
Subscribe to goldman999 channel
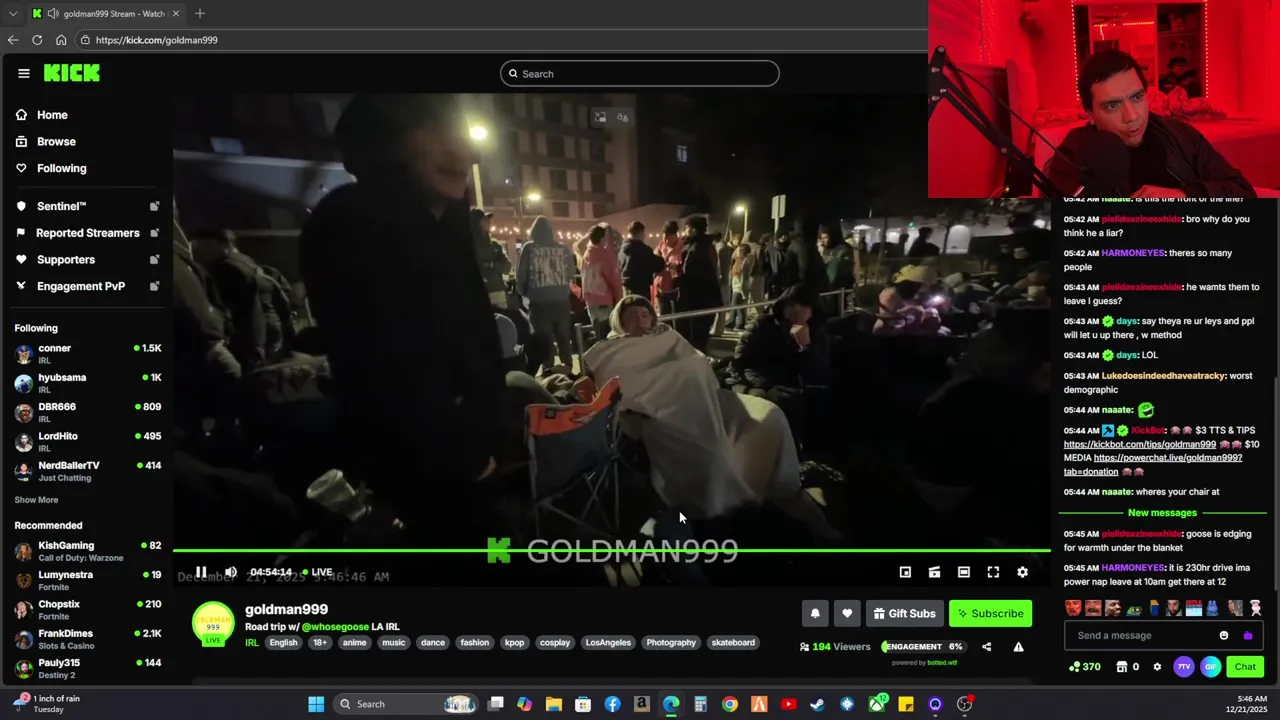(990, 613)
